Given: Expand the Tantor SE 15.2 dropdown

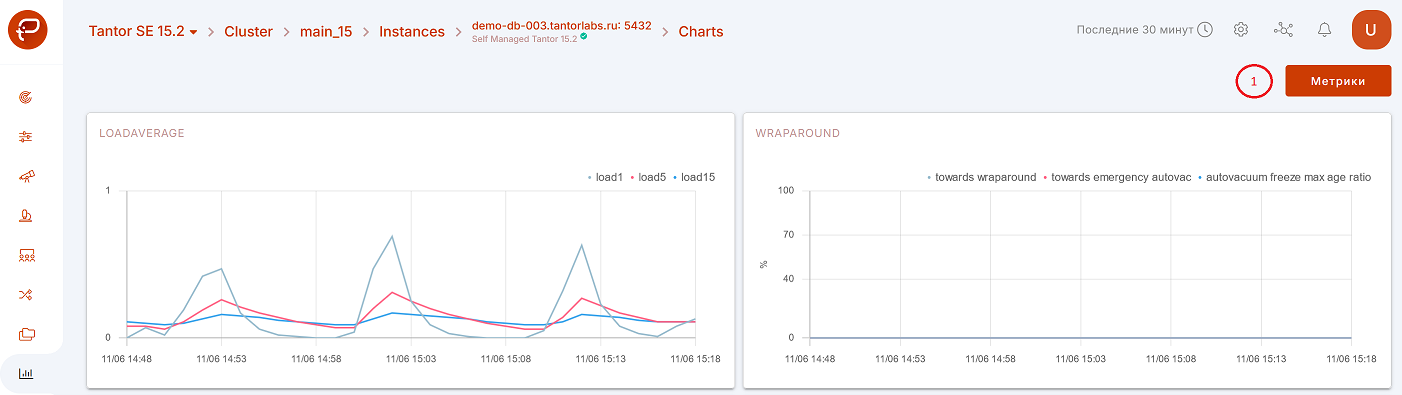Looking at the screenshot, I should pyautogui.click(x=143, y=31).
